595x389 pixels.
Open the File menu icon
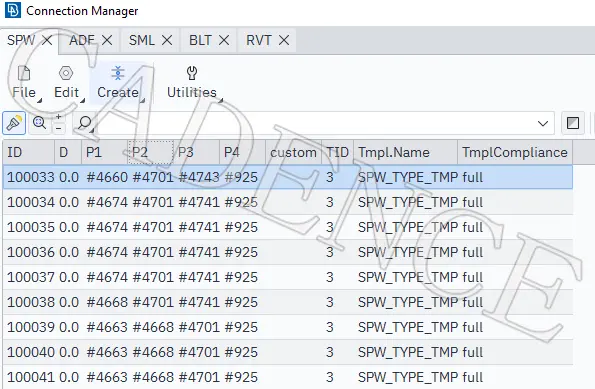(24, 73)
